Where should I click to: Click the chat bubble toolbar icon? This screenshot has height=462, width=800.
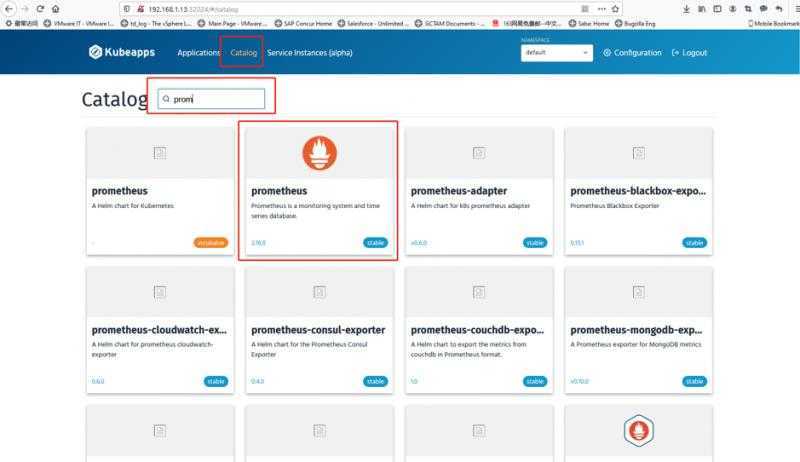(x=763, y=9)
